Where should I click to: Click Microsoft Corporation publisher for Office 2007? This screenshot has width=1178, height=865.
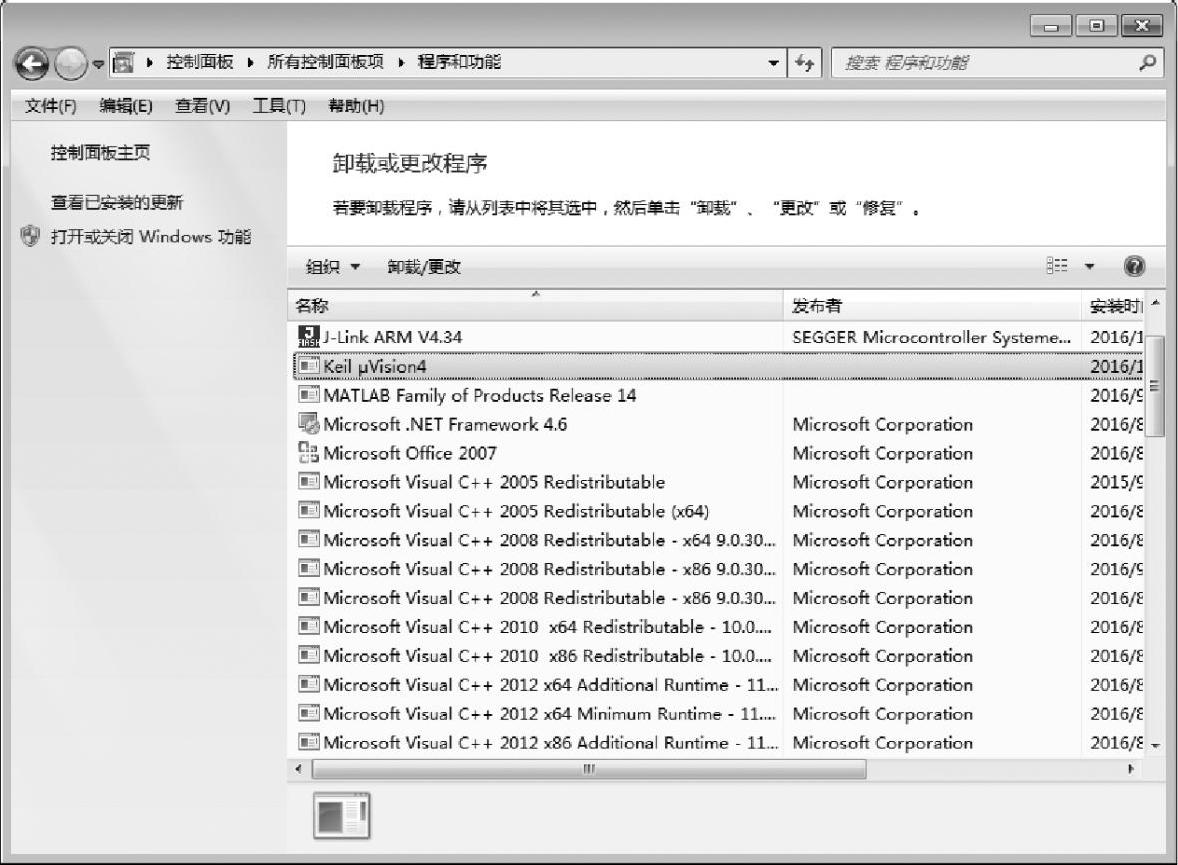click(x=883, y=453)
